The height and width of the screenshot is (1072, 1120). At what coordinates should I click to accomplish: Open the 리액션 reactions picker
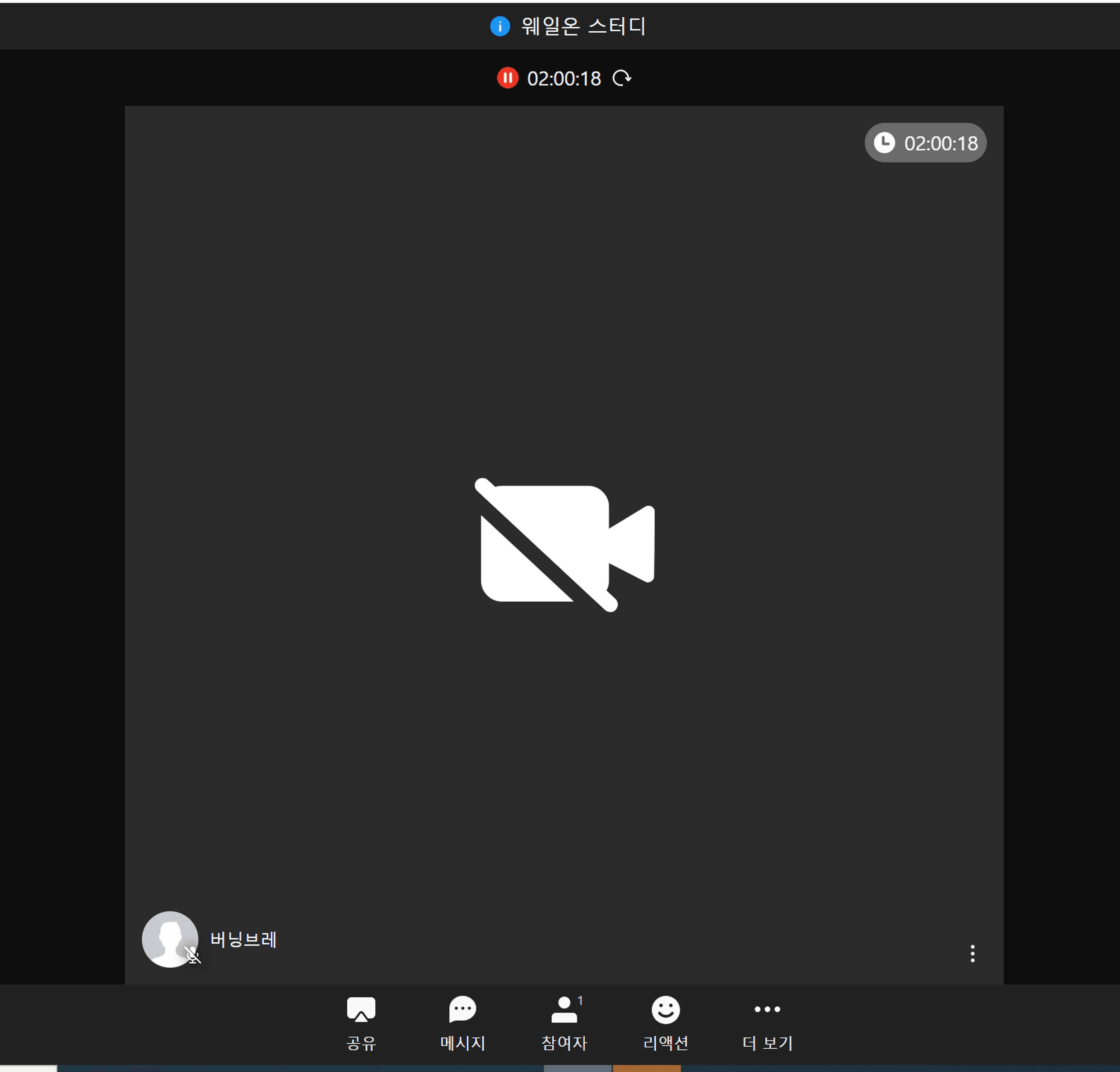[666, 1024]
